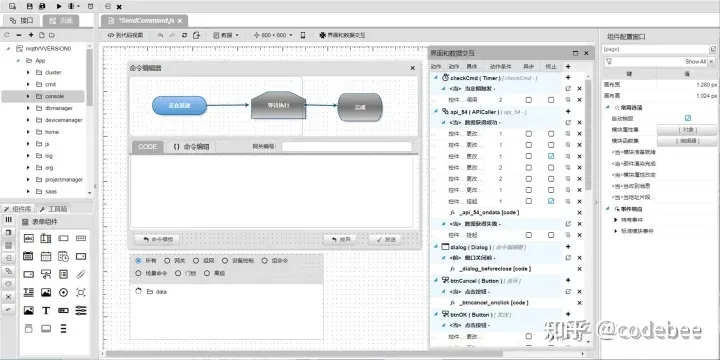Viewport: 720px width, 360px height.
Task: Select the 'abc' text input component icon
Action: coord(28,238)
